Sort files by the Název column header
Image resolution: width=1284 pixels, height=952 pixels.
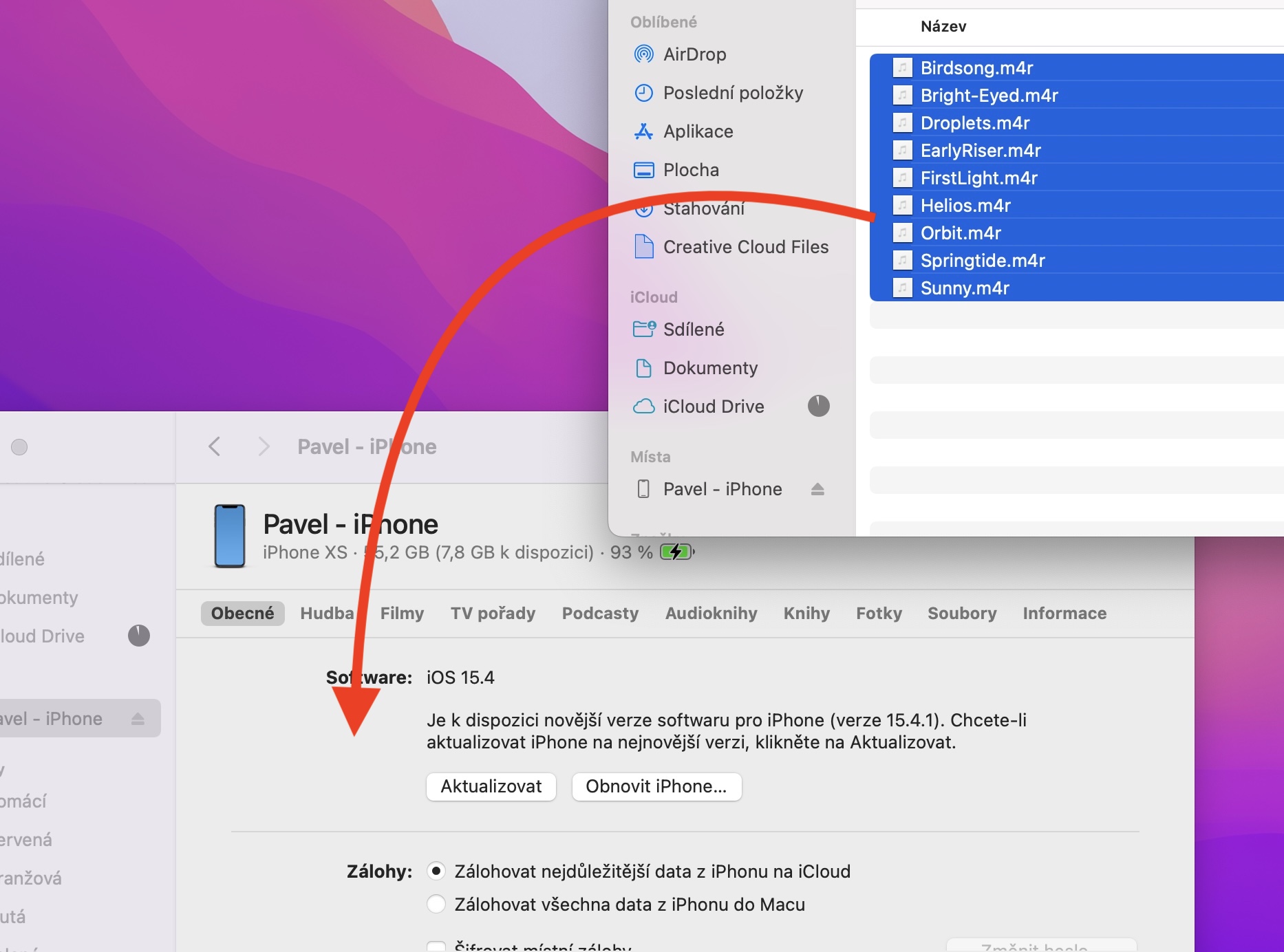(943, 26)
